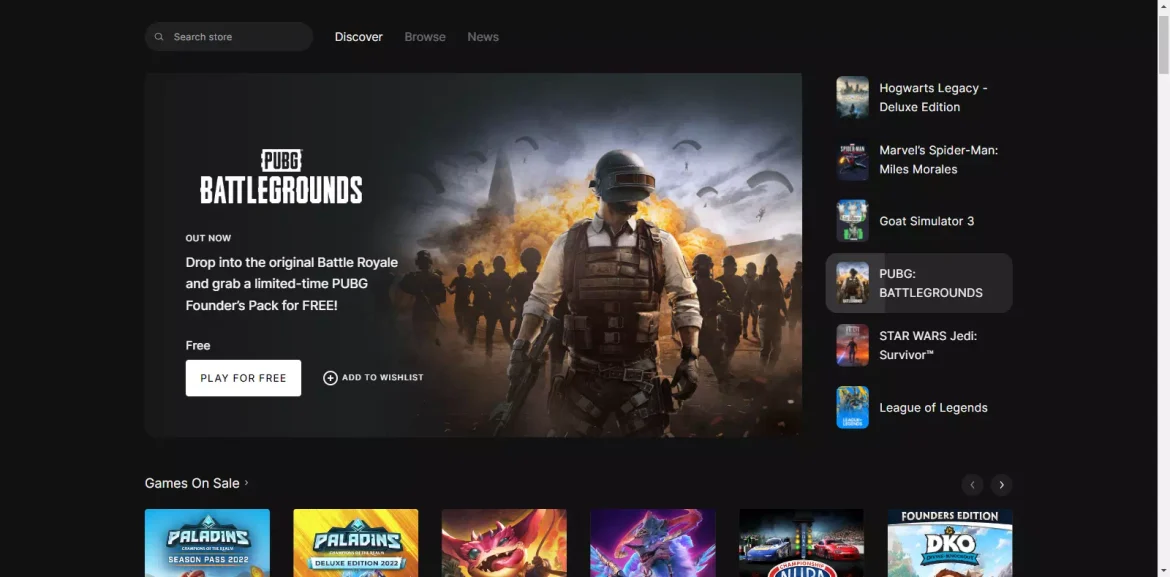1170x577 pixels.
Task: Open the NHRA Championship drag racing card
Action: 801,543
